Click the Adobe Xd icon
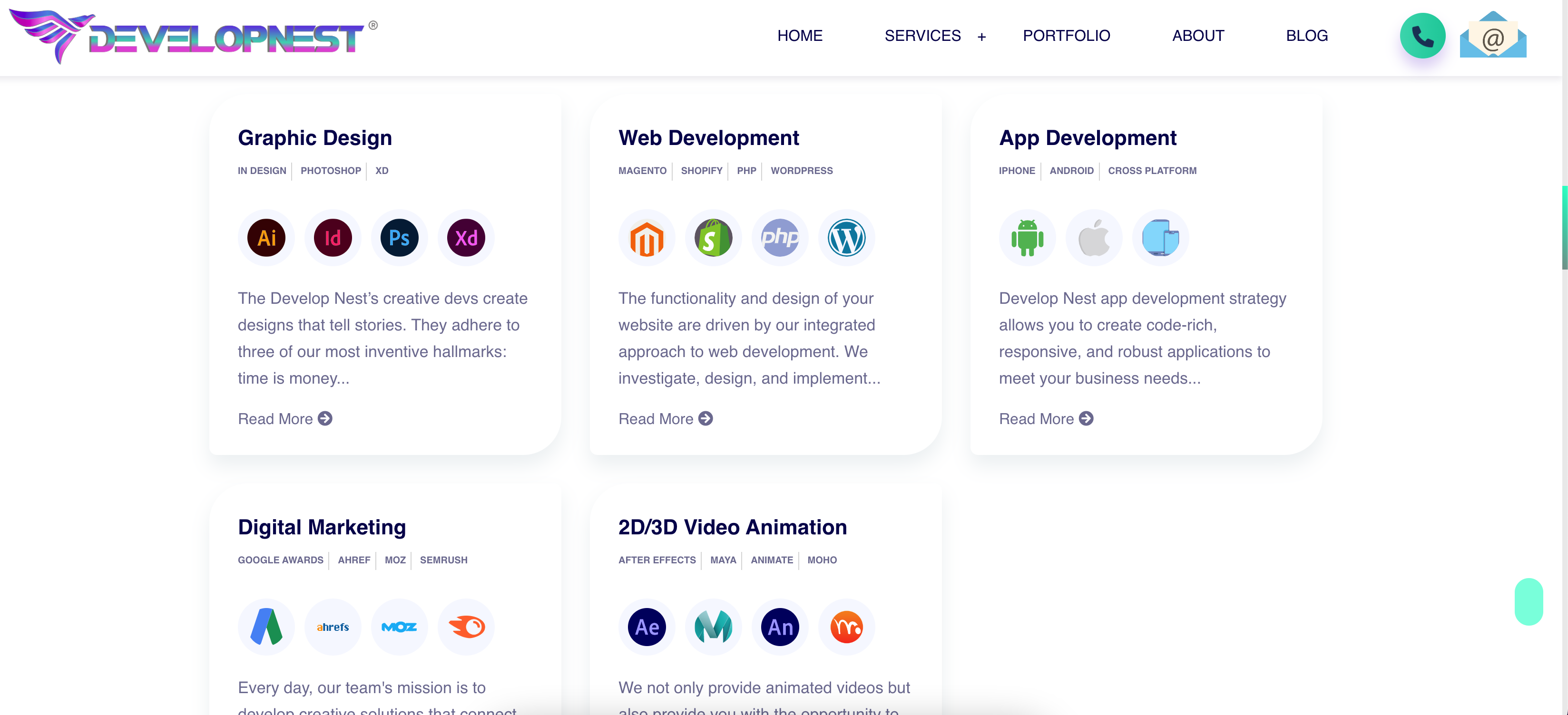1568x715 pixels. click(x=466, y=238)
